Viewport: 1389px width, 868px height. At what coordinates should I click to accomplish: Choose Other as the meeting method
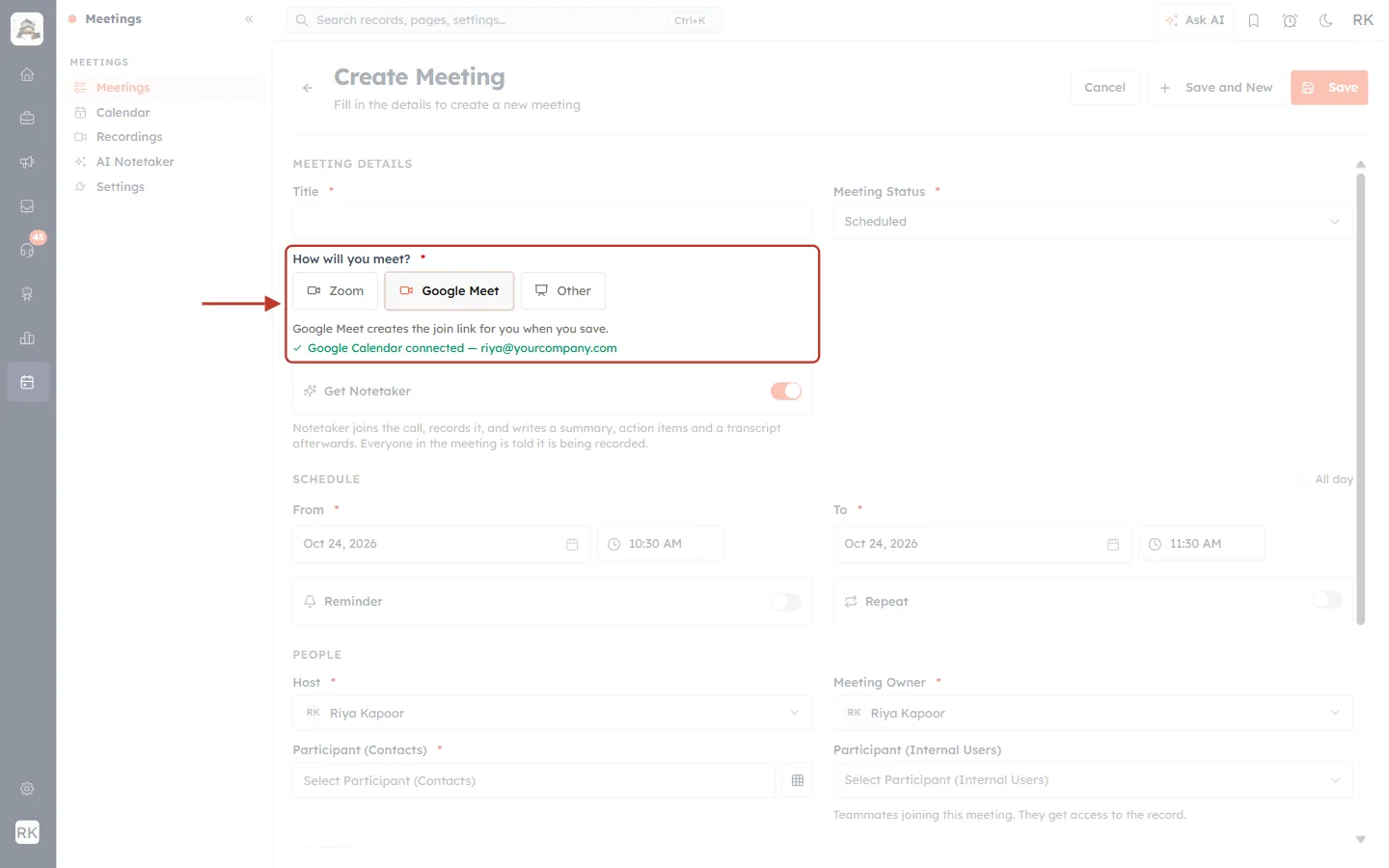(x=563, y=291)
